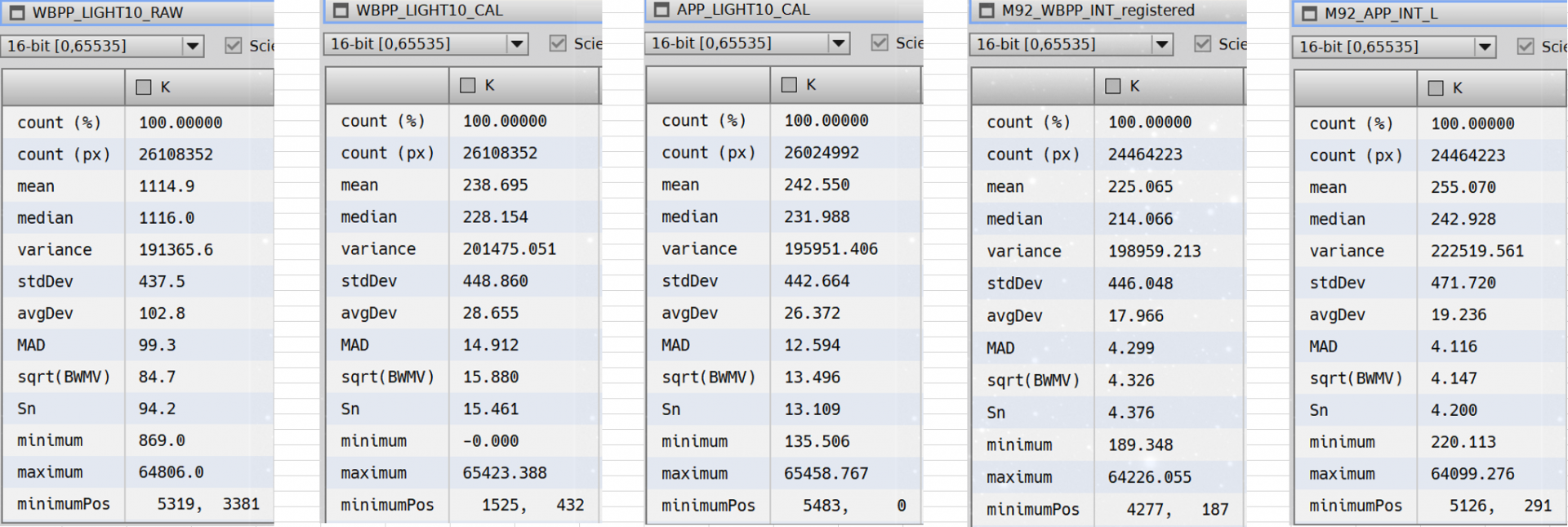Screen dimensions: 1568x527
Task: Click APP_LIGHT10_CAL title bar
Action: (x=784, y=10)
